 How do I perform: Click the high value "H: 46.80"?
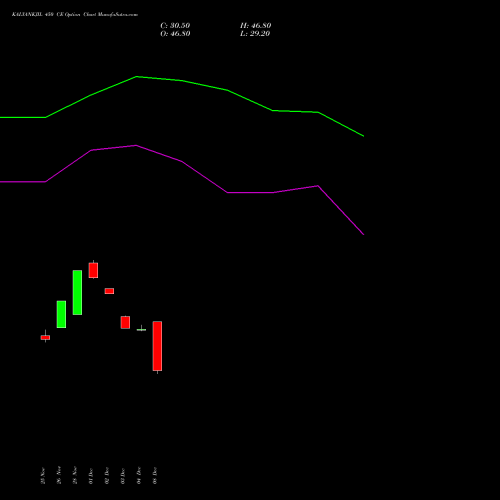256,26
